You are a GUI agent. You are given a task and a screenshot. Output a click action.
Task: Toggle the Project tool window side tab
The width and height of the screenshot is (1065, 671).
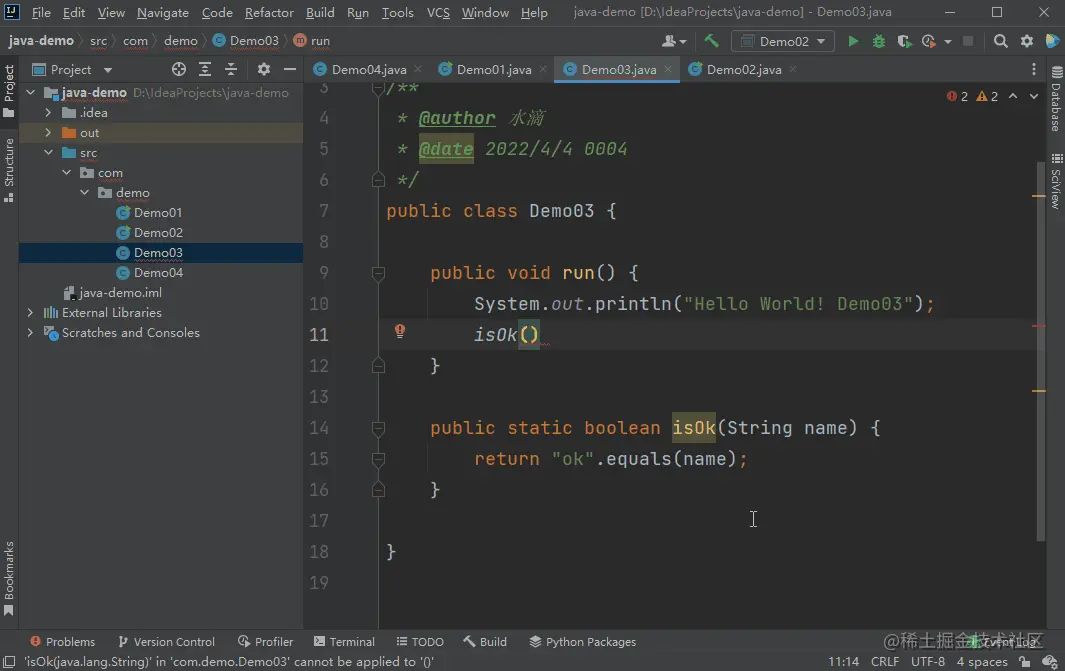[9, 91]
